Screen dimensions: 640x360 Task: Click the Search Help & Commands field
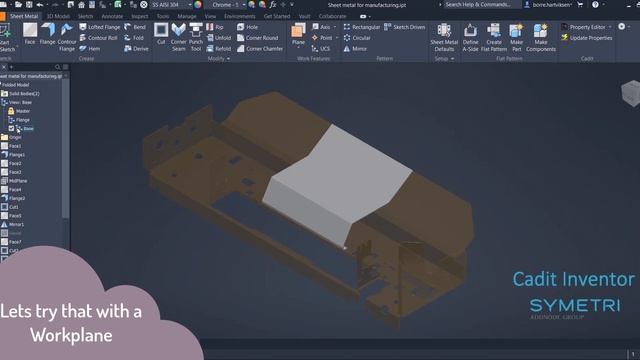coord(481,4)
